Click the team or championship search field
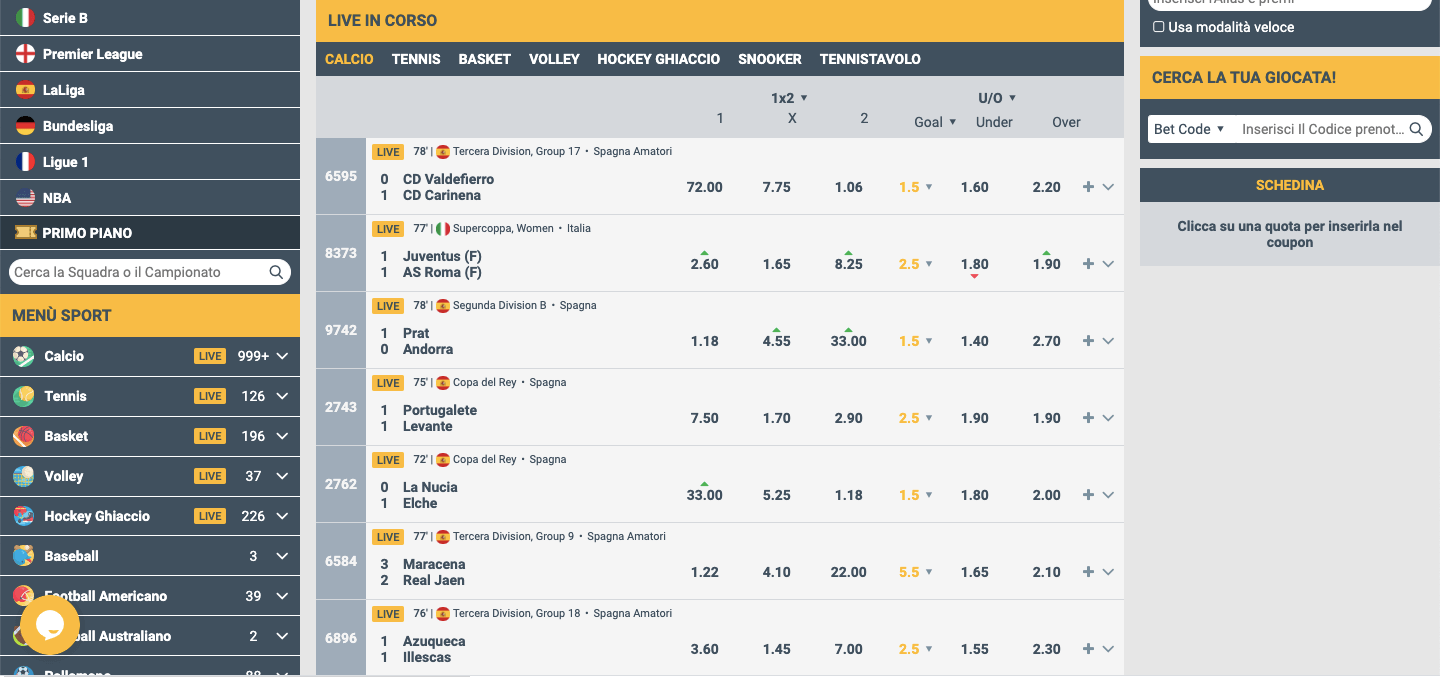Image resolution: width=1440 pixels, height=677 pixels. tap(140, 272)
